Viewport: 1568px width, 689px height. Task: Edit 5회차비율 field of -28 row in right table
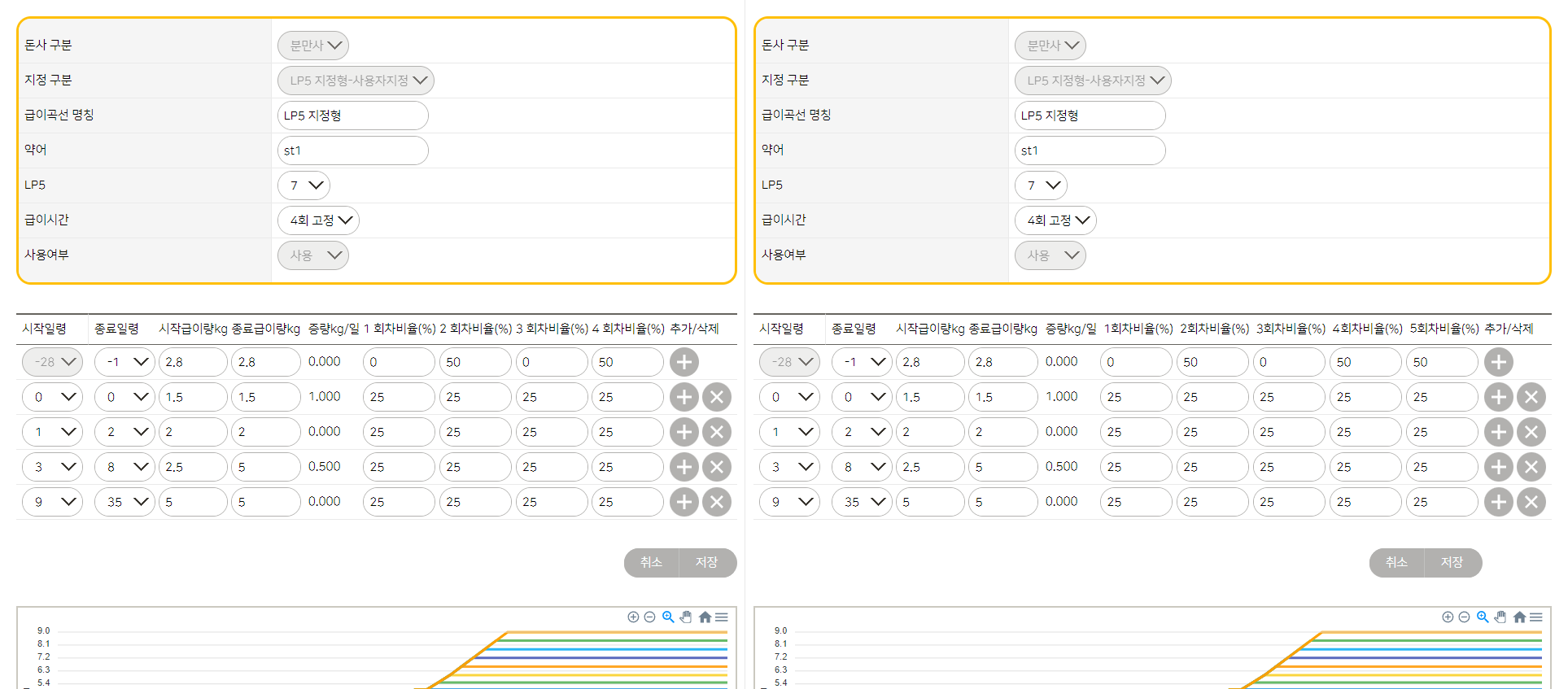tap(1442, 362)
